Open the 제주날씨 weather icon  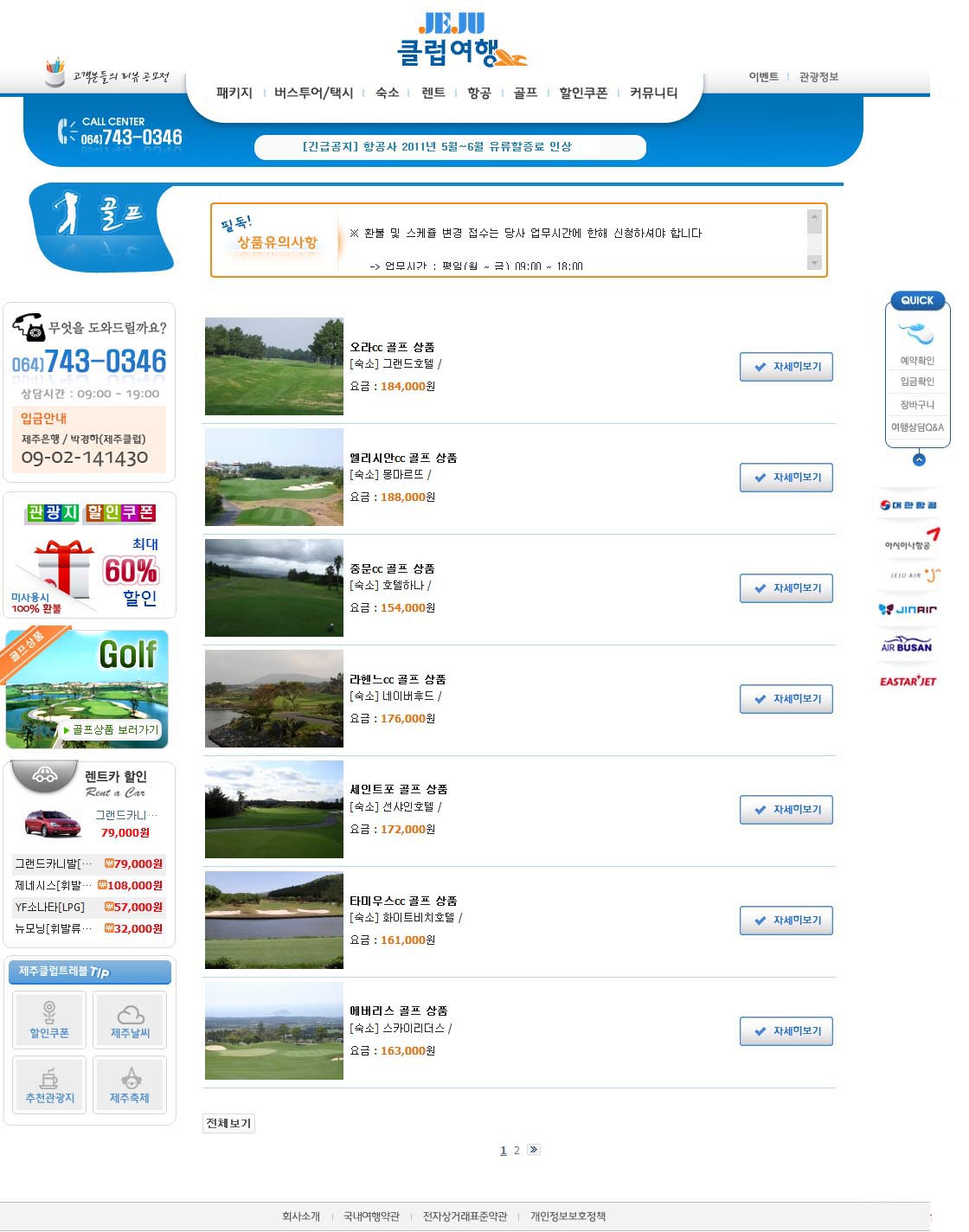pyautogui.click(x=130, y=1020)
